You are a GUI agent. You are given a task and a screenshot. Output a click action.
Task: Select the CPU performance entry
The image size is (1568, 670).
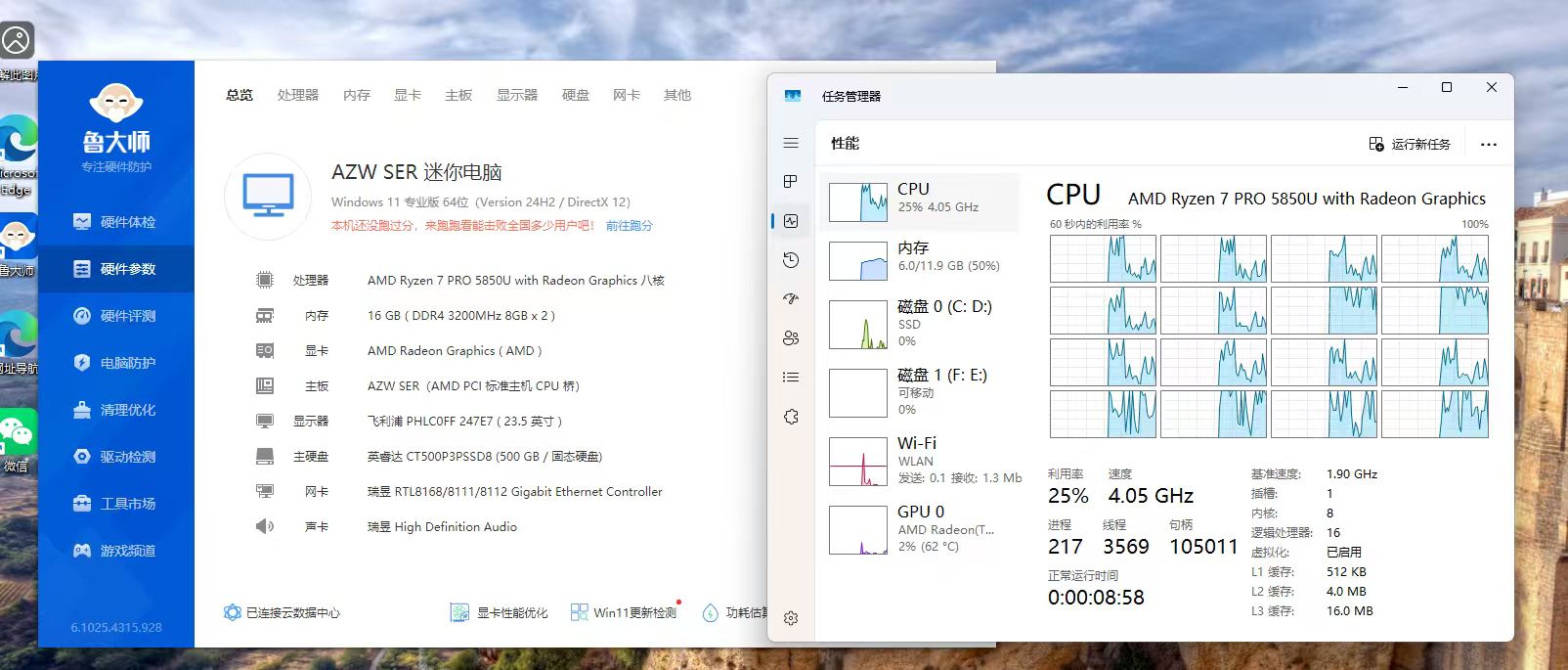click(x=919, y=201)
